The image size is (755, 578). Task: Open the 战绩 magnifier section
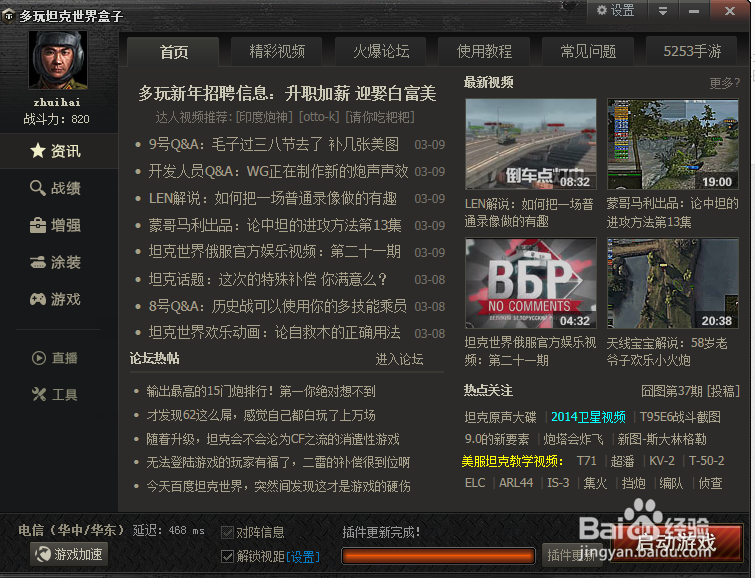(x=56, y=188)
